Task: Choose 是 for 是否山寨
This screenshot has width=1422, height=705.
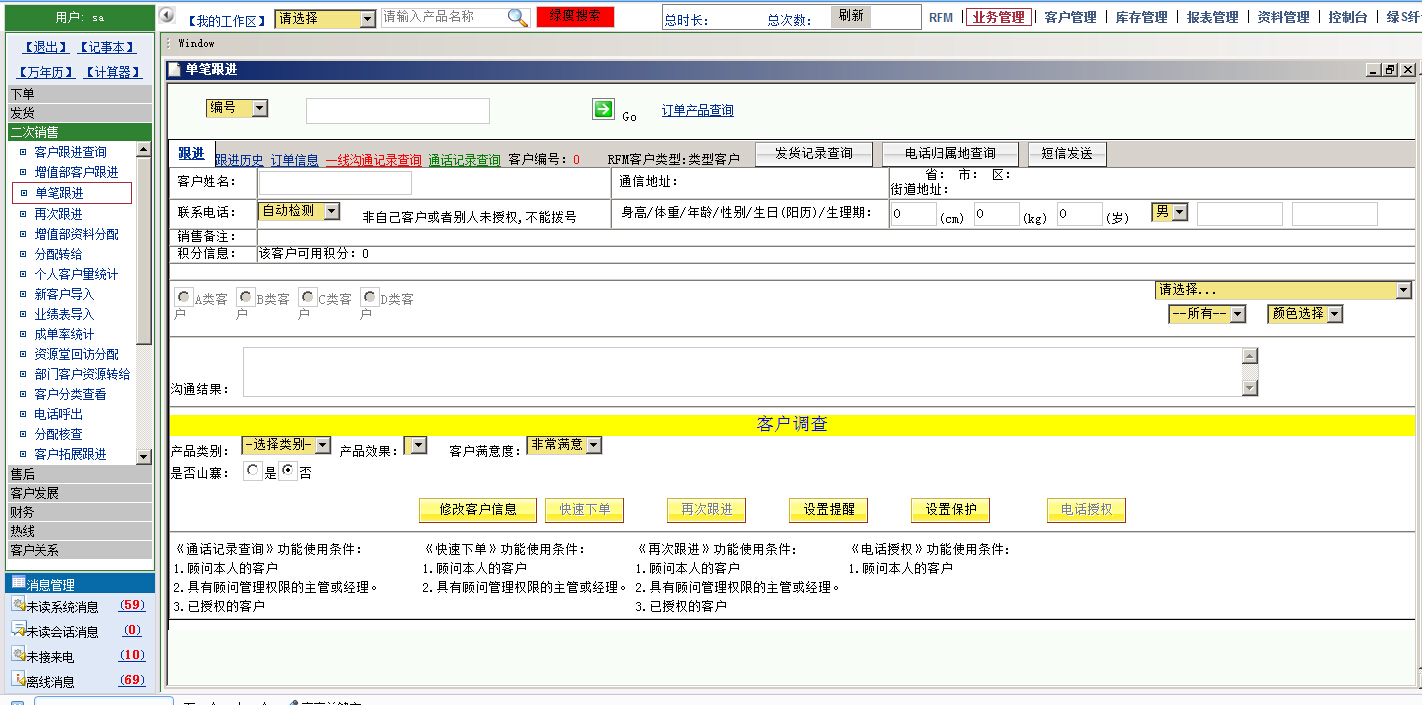Action: tap(254, 469)
